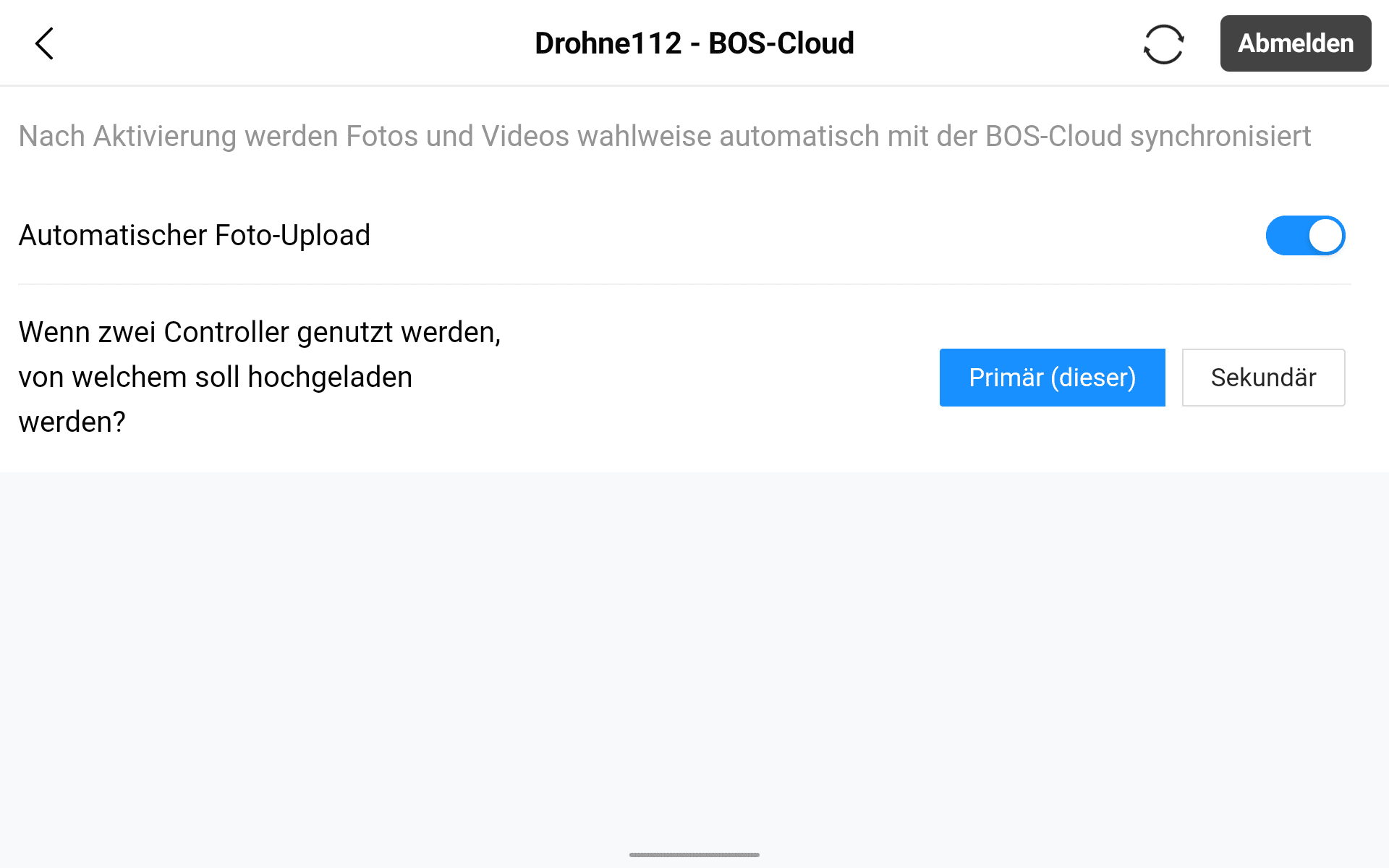This screenshot has height=868, width=1389.
Task: Choose secondary controller for uploading
Action: tap(1263, 378)
